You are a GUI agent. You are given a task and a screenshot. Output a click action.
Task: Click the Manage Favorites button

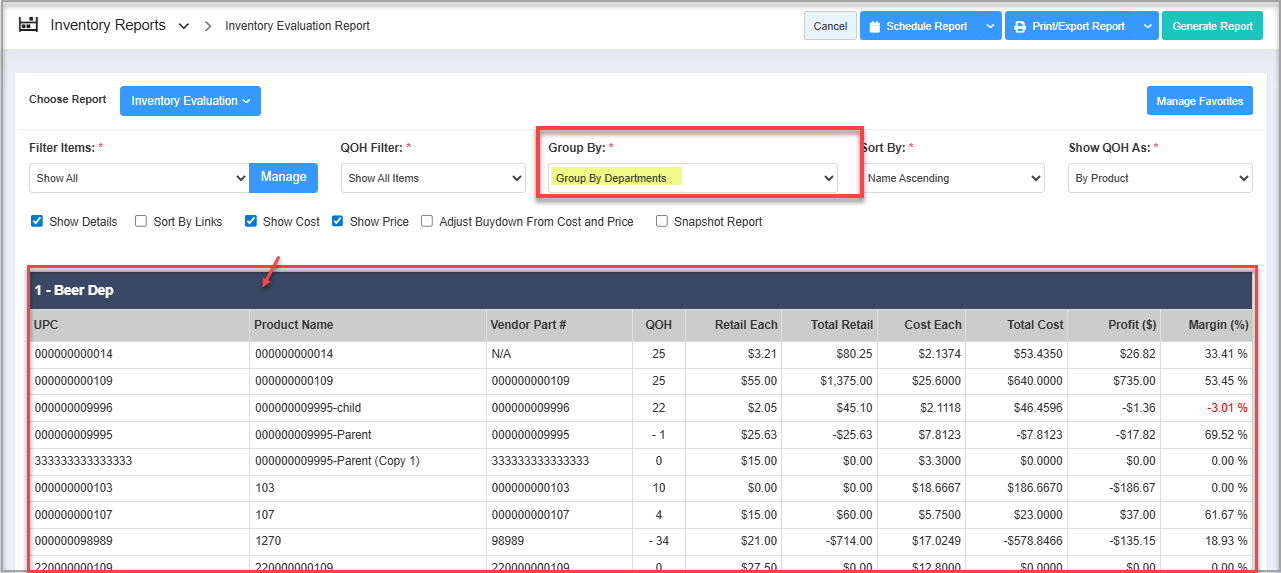[1199, 101]
